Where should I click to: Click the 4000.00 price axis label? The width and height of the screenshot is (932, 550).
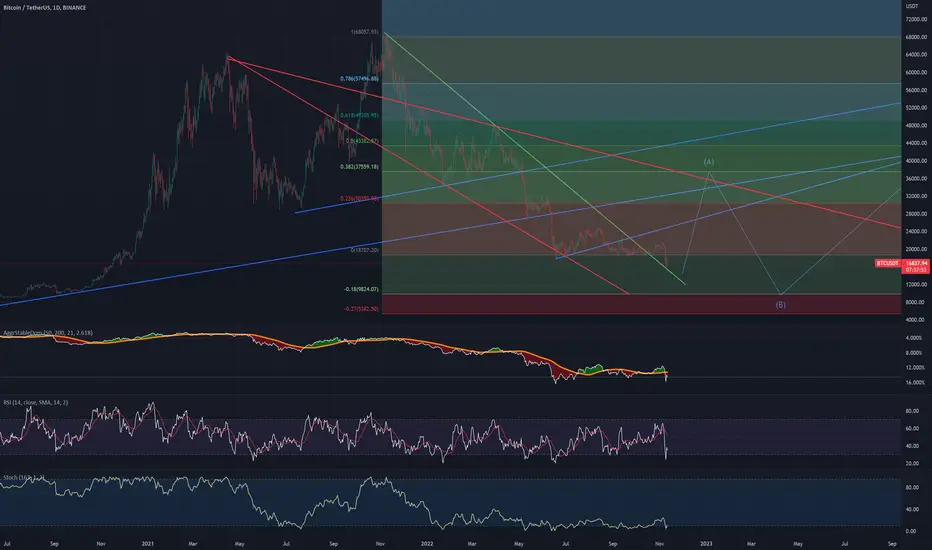click(917, 319)
